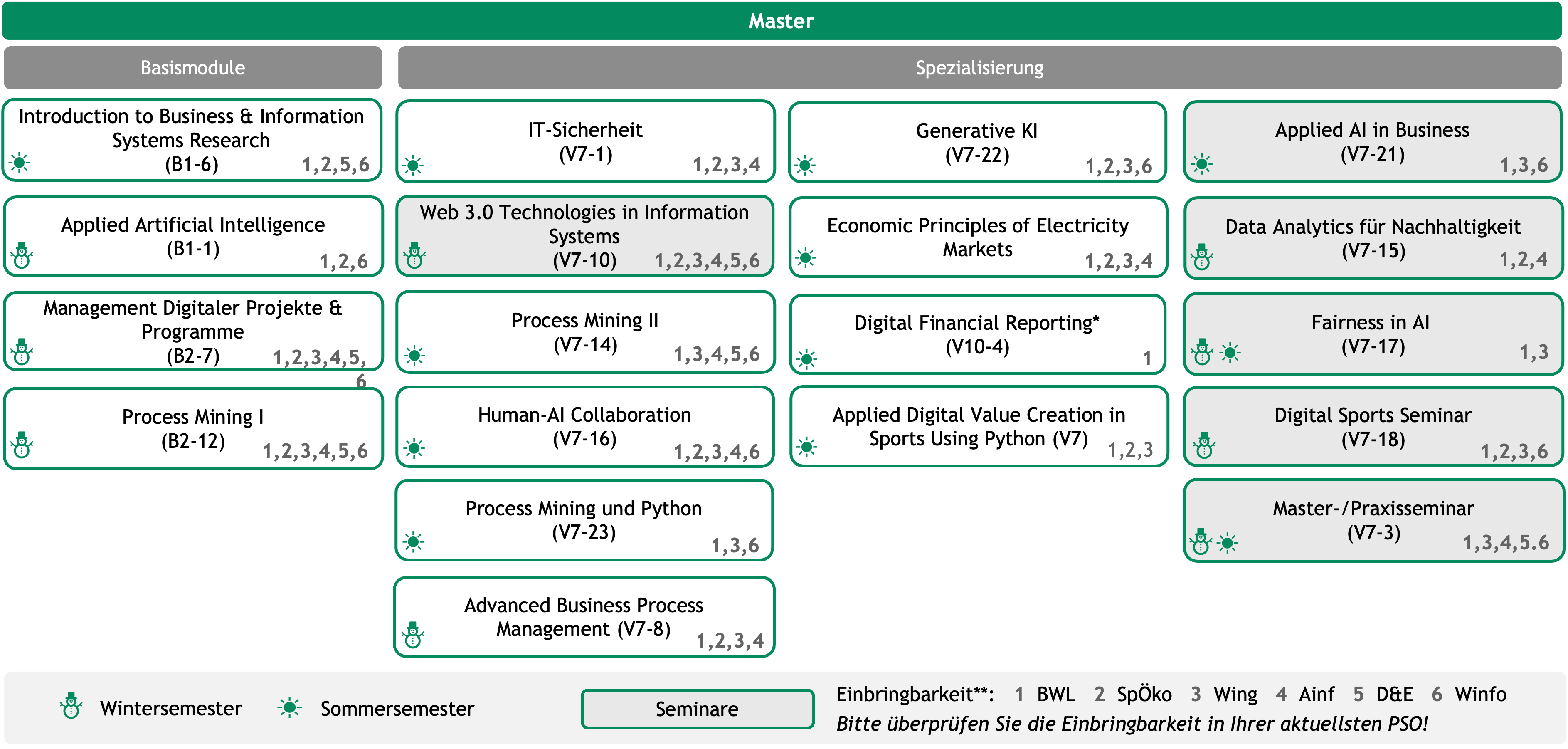Image resolution: width=1568 pixels, height=749 pixels.
Task: Click sun icon in Fairness in AI box
Action: [x=1230, y=352]
